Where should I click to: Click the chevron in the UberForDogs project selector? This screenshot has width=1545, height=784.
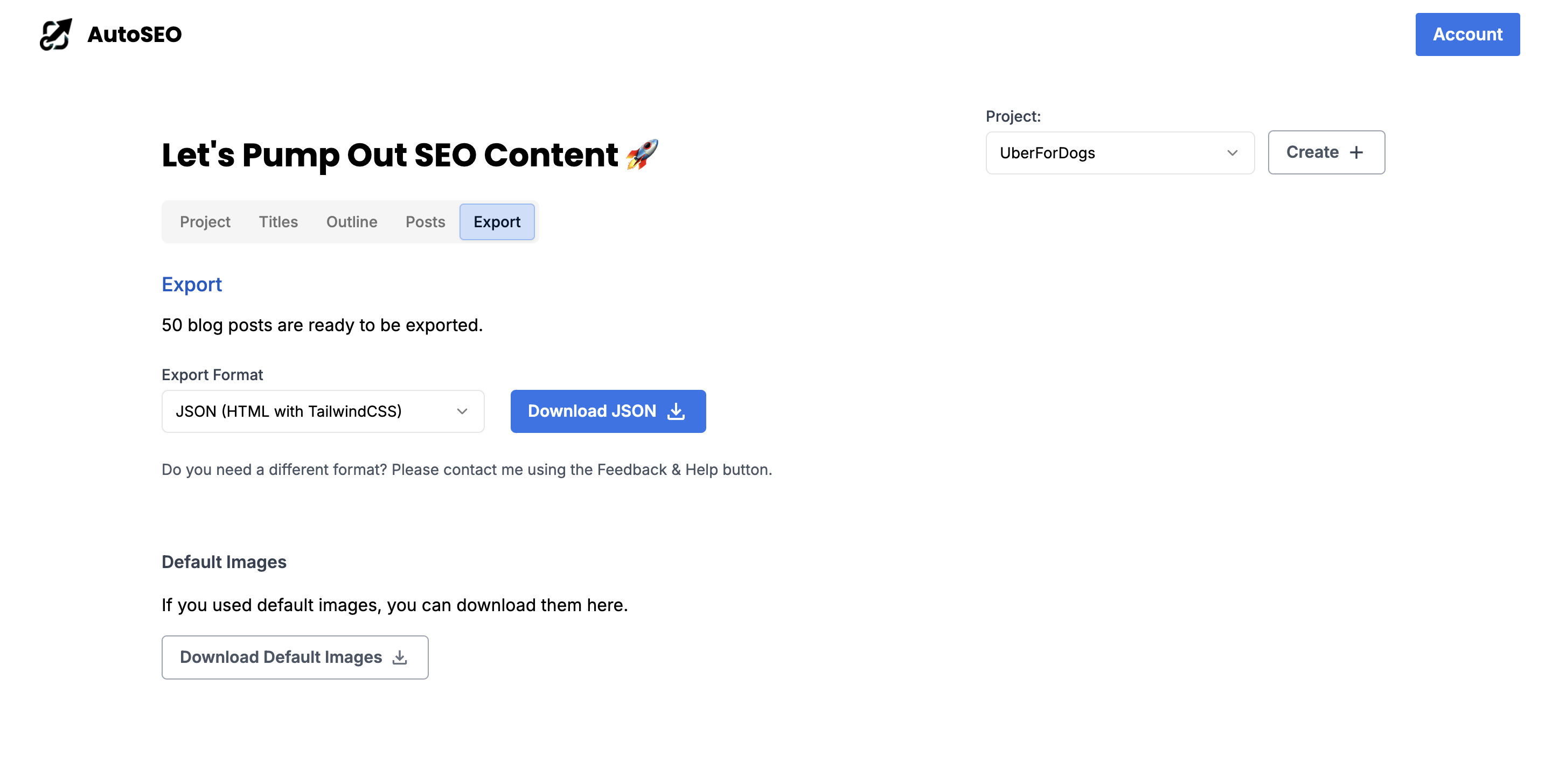(1232, 153)
